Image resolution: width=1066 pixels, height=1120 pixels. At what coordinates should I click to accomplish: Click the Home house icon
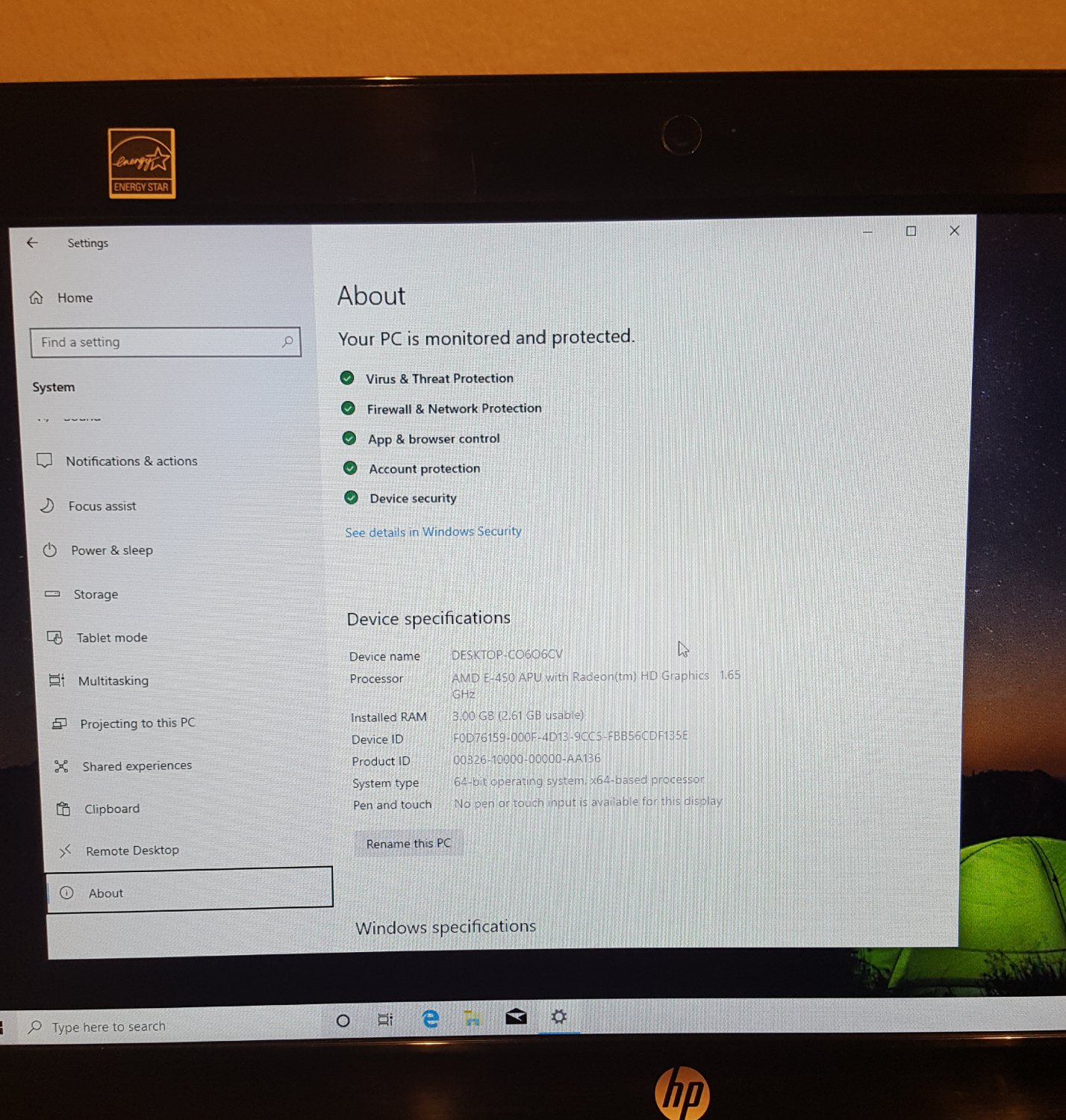pyautogui.click(x=37, y=297)
